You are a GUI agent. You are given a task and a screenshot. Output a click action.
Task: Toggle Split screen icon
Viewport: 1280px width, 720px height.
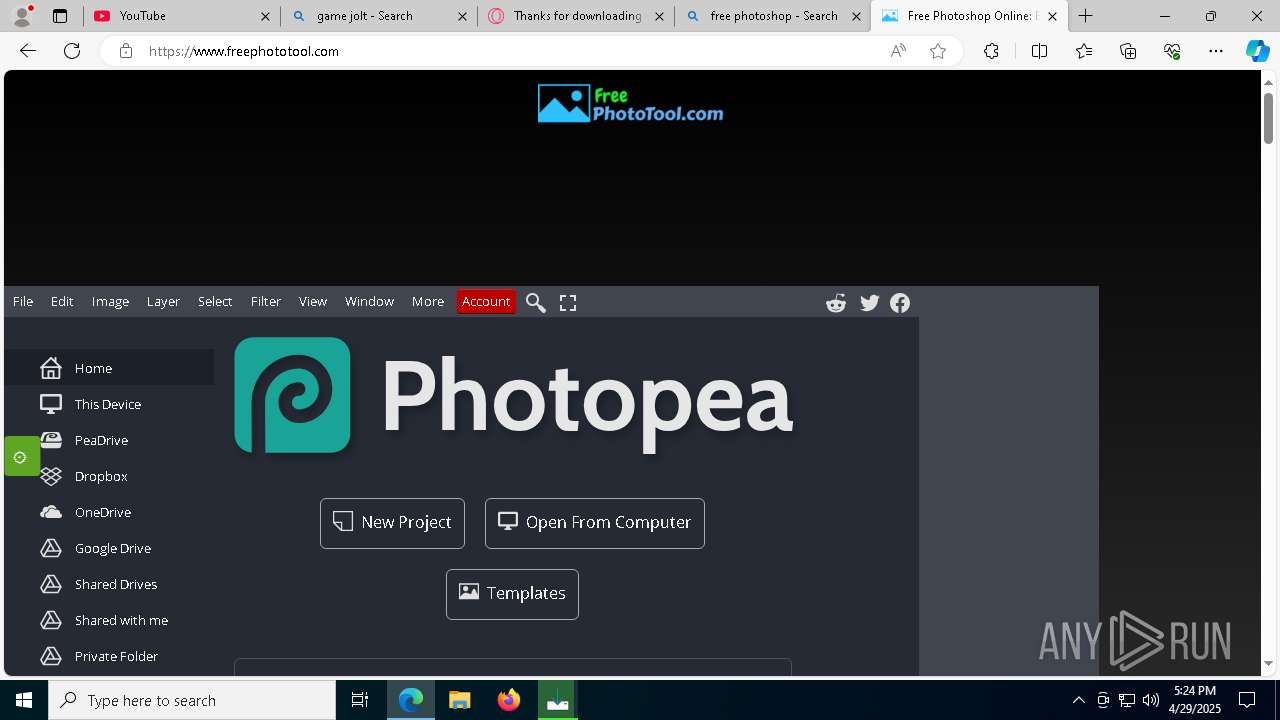point(1039,51)
